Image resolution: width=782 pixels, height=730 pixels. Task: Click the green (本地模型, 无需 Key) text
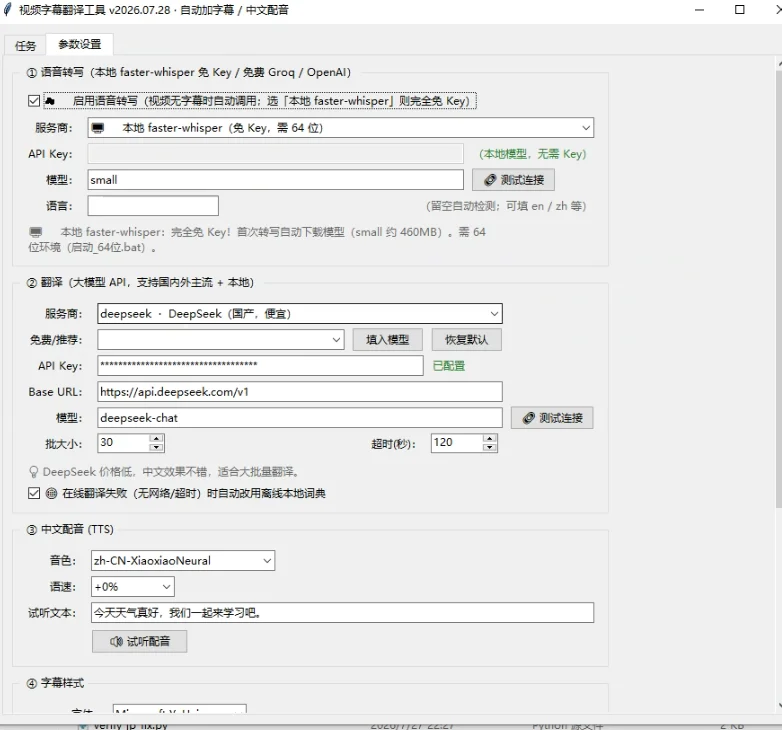(533, 154)
